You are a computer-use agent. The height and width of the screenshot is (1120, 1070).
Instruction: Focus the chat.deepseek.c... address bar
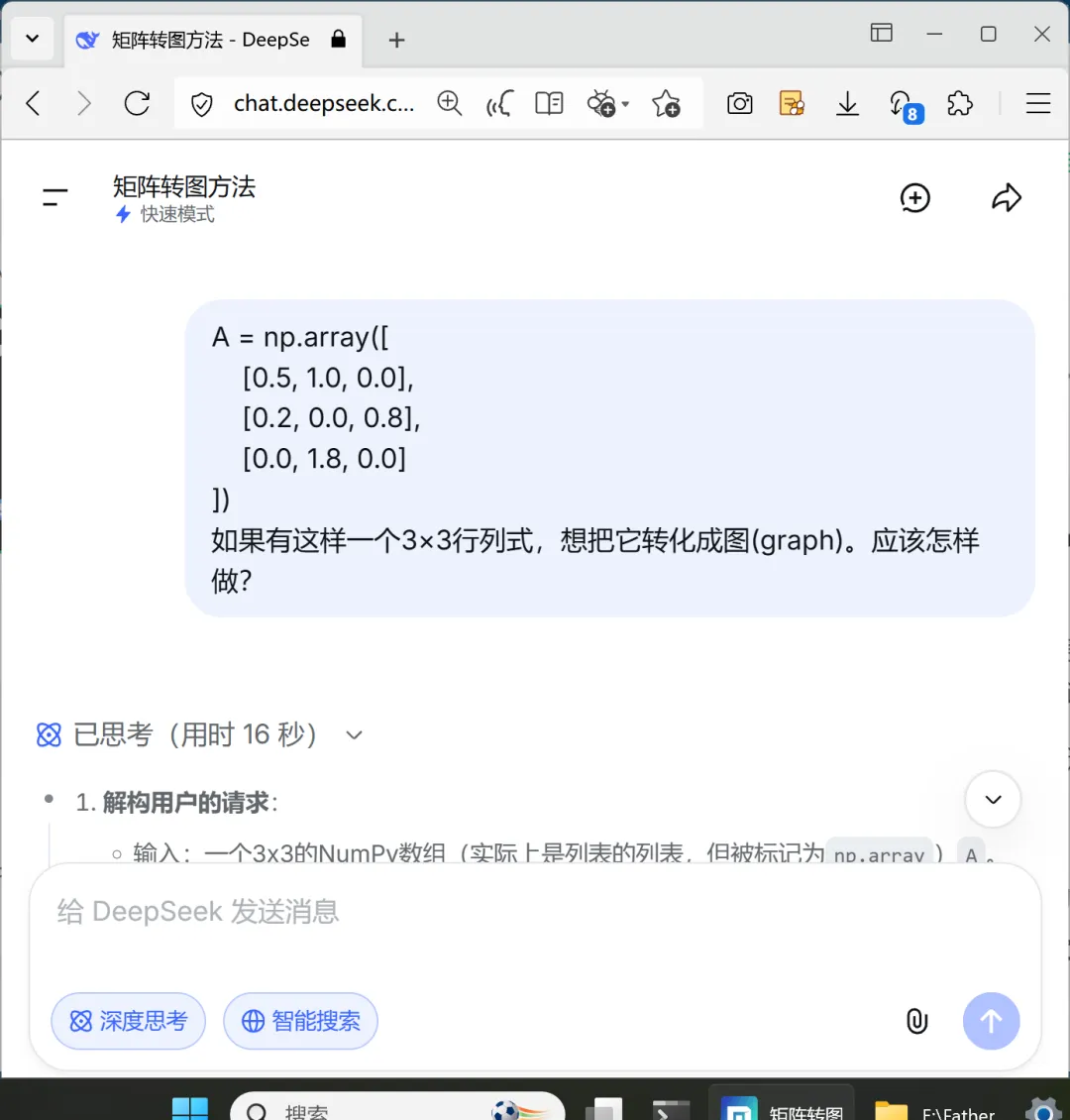tap(323, 103)
